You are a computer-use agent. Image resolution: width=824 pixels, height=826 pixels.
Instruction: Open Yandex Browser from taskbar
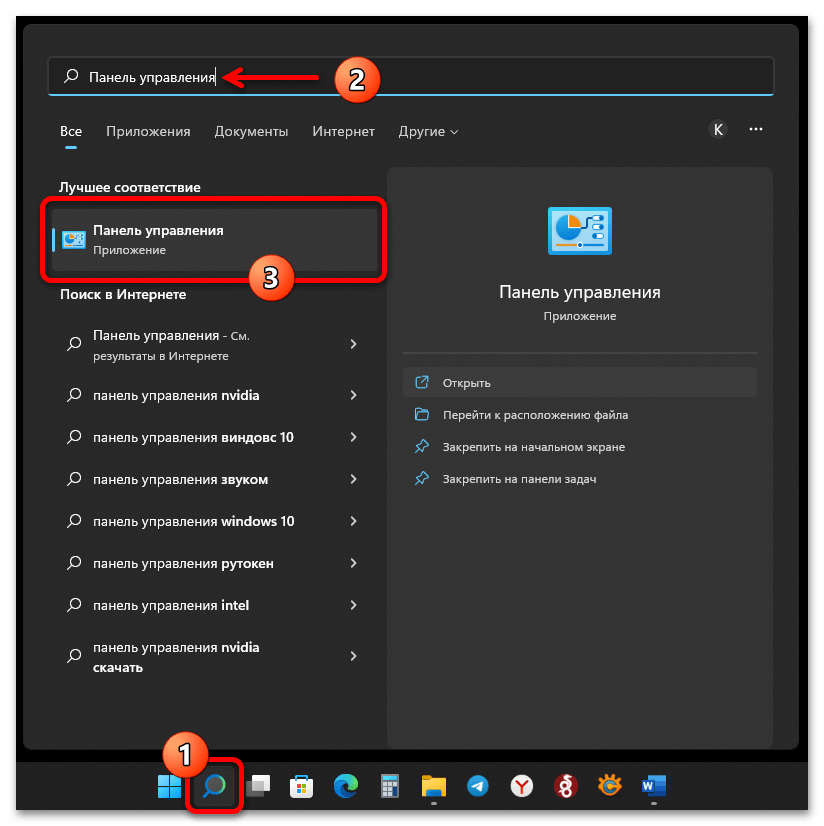[522, 786]
